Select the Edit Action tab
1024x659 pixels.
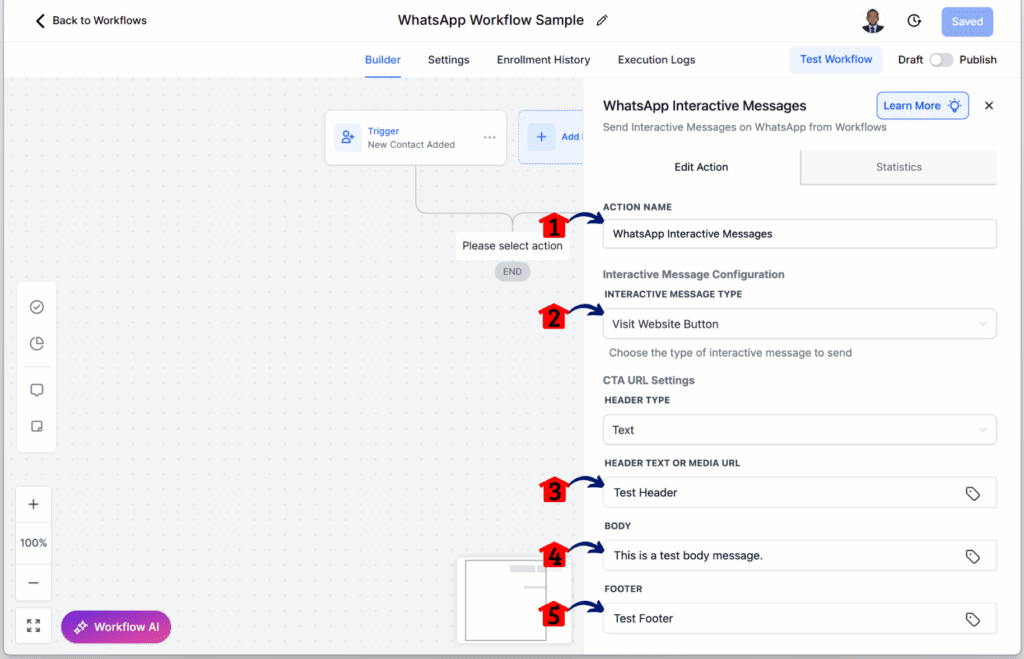(x=701, y=167)
